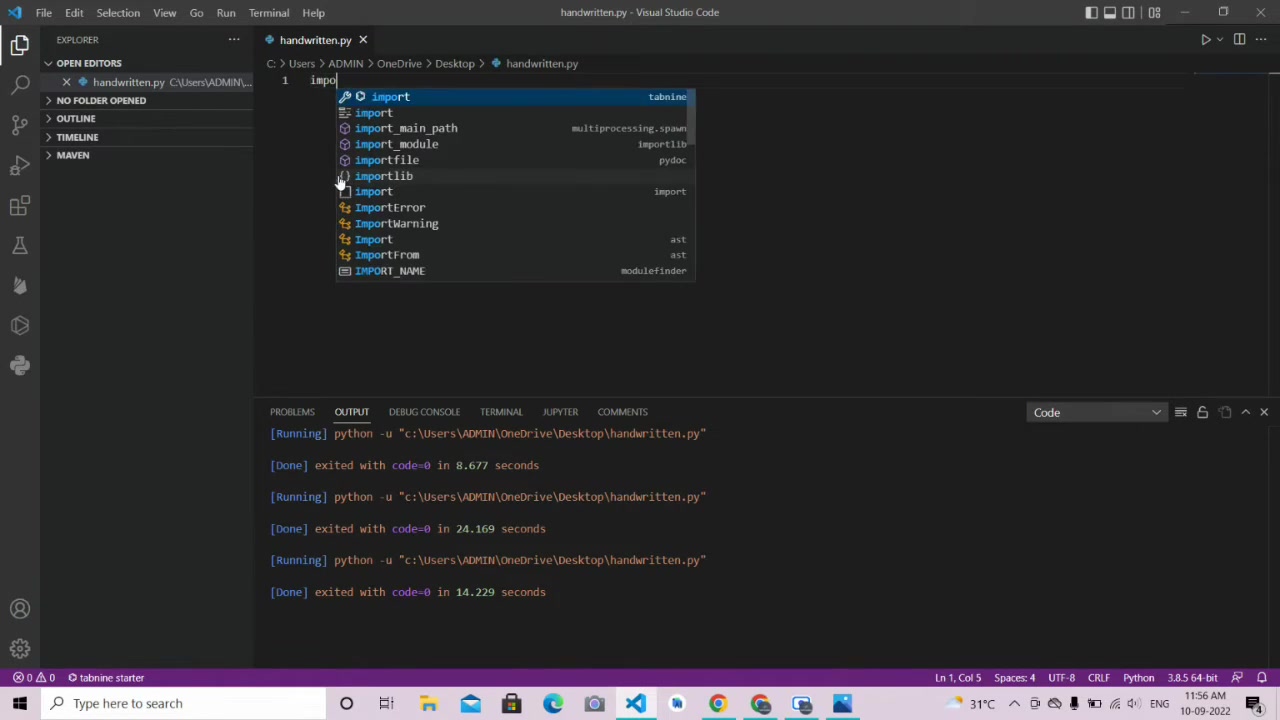
Task: Open the Run and Debug view
Action: point(20,165)
